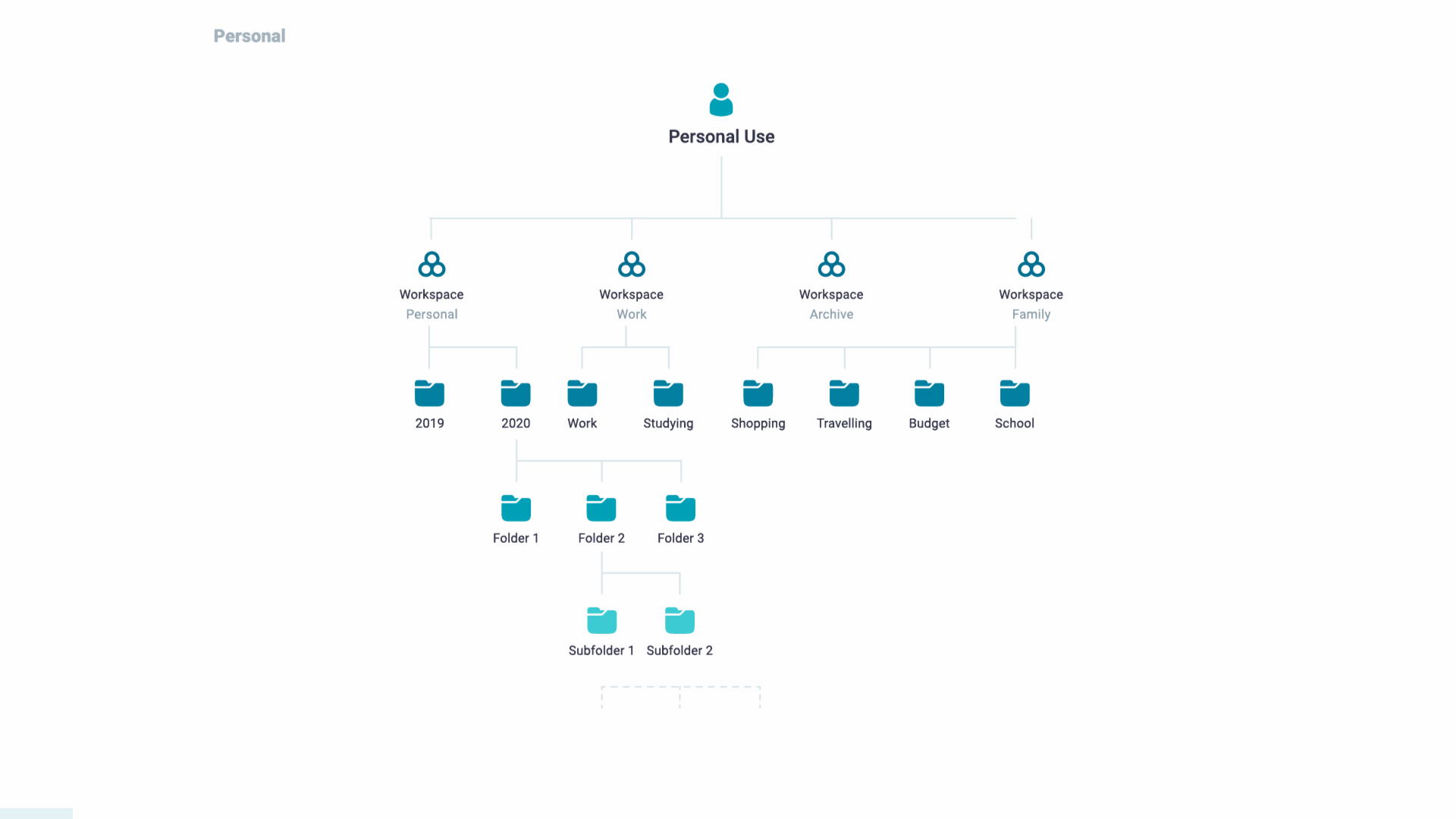Select the Shopping folder item

[x=758, y=403]
